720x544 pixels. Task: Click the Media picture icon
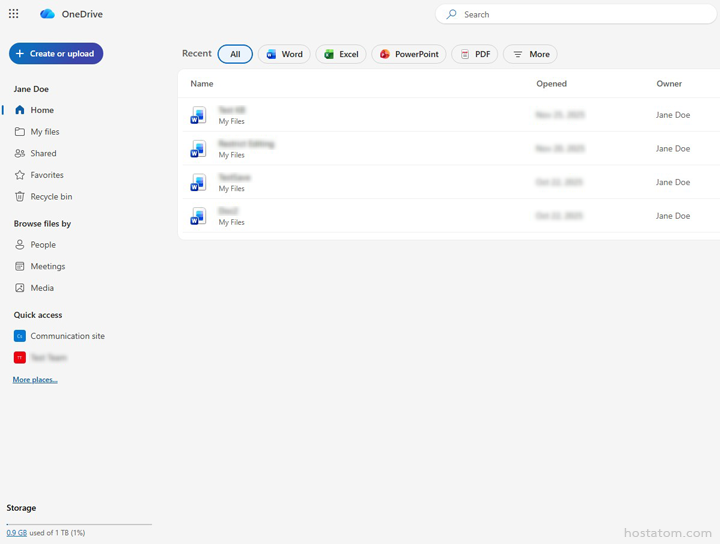[x=20, y=288]
